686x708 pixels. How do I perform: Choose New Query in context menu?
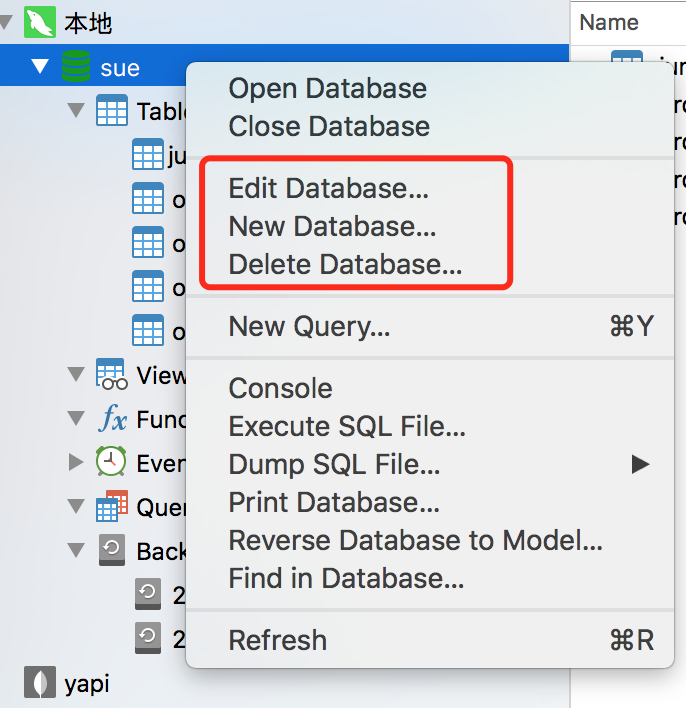point(309,326)
